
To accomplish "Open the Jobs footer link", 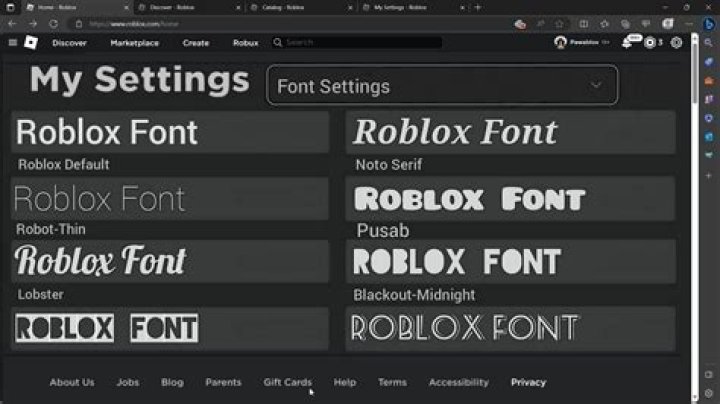I will pos(128,382).
